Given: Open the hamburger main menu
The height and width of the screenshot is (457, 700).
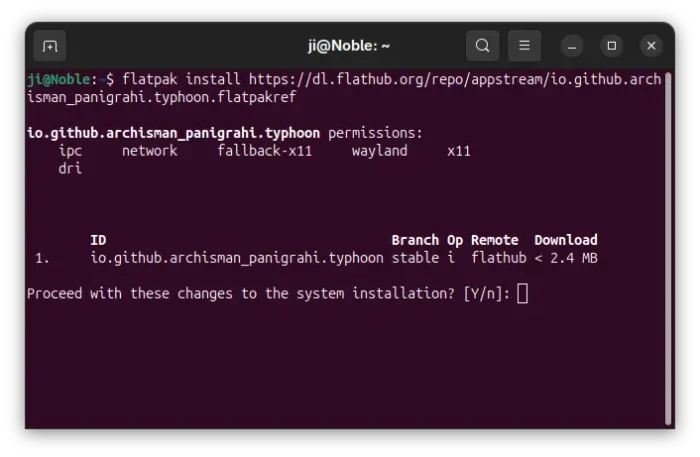Looking at the screenshot, I should pyautogui.click(x=524, y=46).
